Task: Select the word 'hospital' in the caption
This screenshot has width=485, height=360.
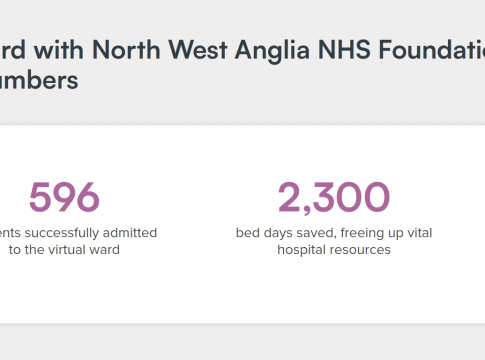Action: 304,250
